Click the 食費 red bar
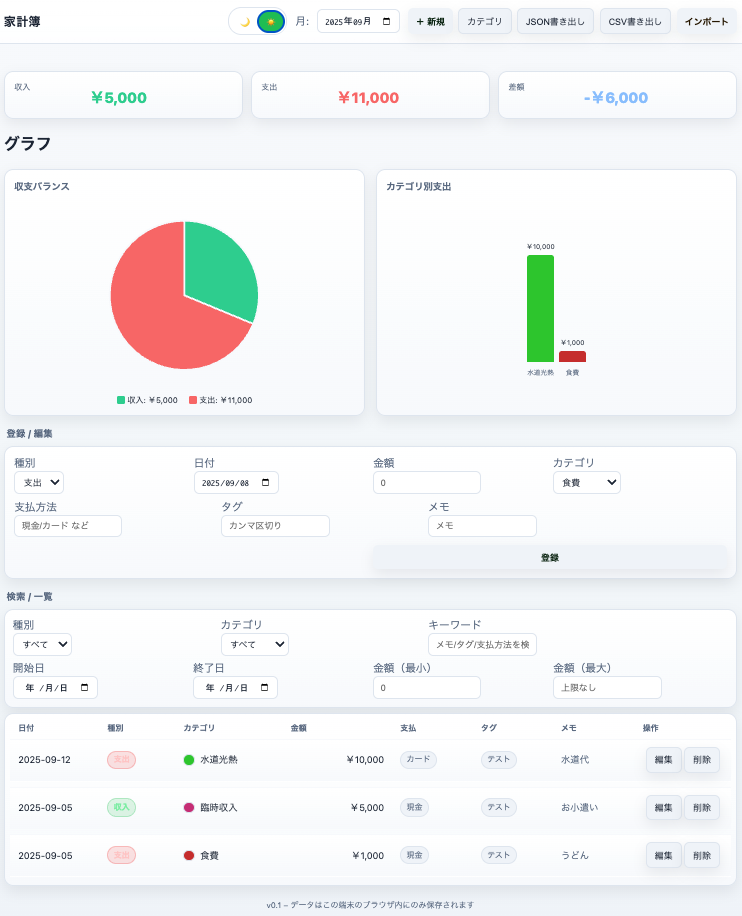The height and width of the screenshot is (916, 742). pos(573,356)
